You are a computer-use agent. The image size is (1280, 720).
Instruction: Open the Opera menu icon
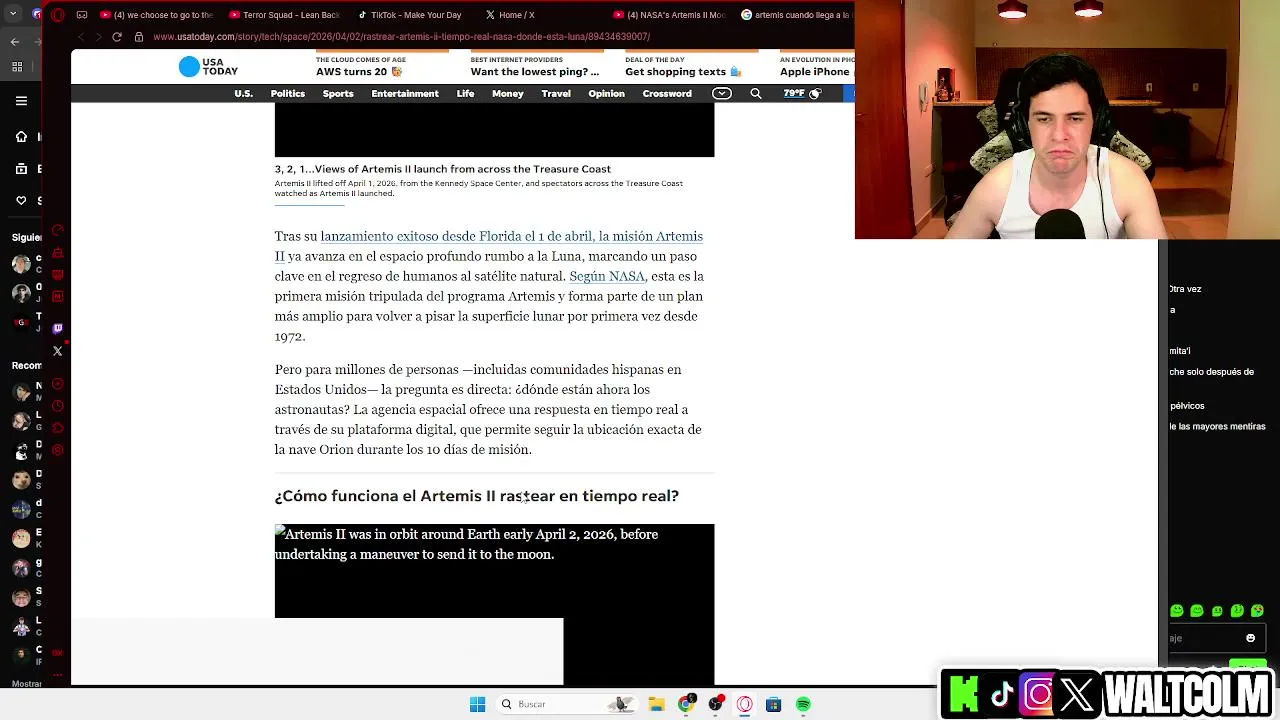tap(57, 15)
